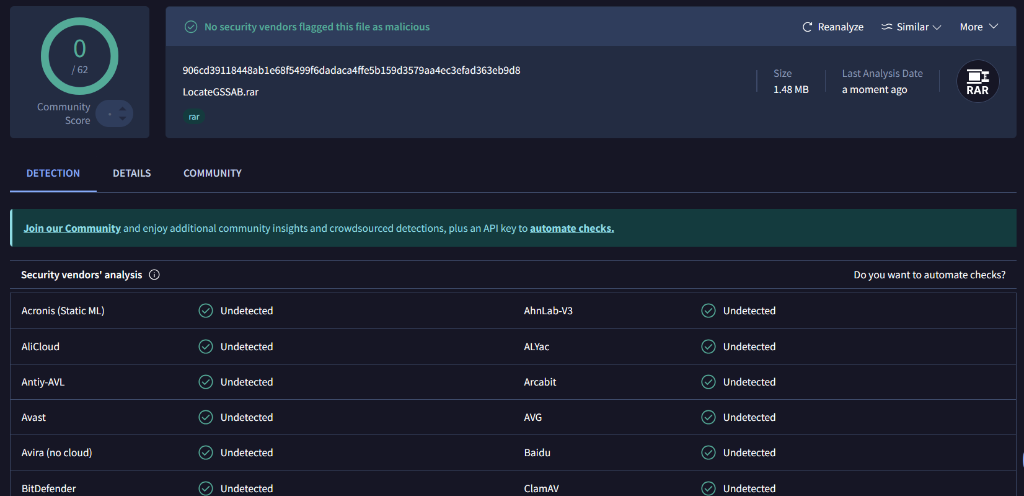Screen dimensions: 1024x496
Task: Click the AVG undetected checkmark icon
Action: [x=709, y=417]
